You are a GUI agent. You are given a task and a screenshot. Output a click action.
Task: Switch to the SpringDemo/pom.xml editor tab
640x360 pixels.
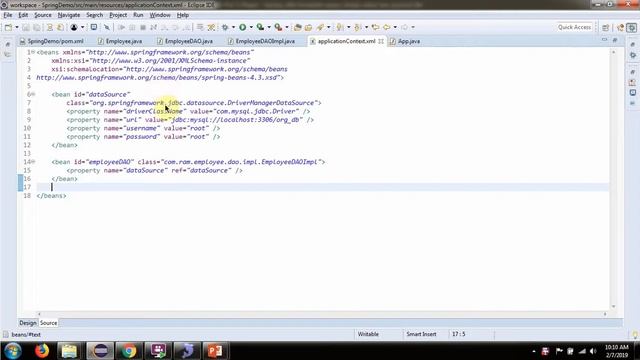coord(52,41)
